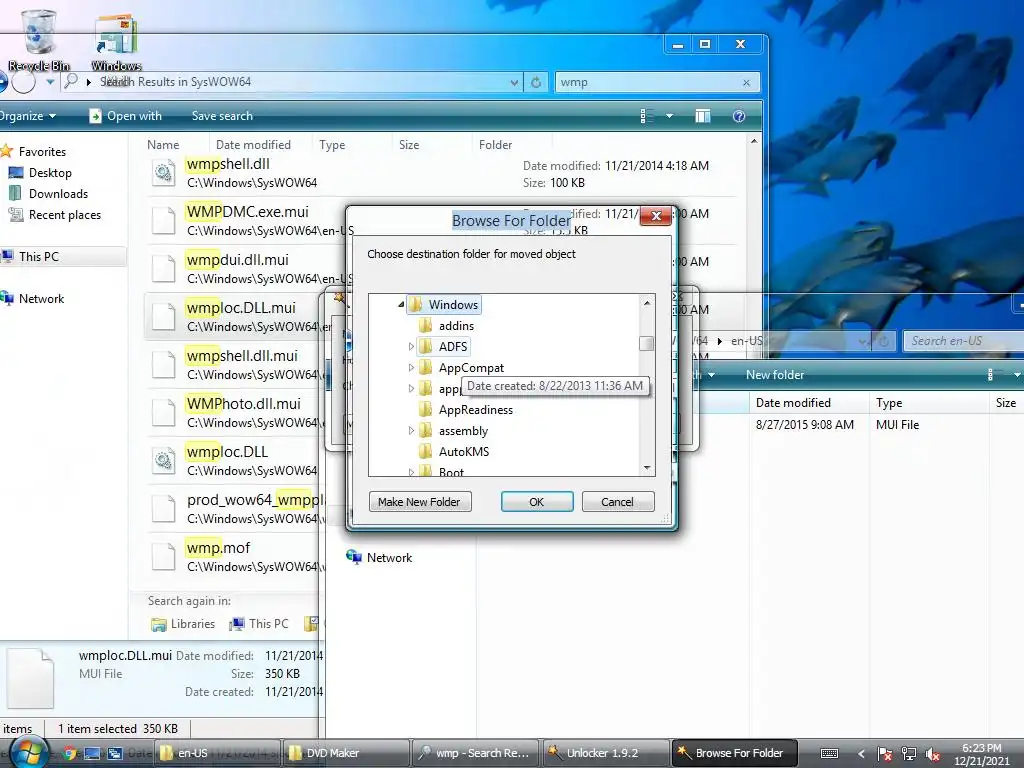Open Recent places under Favorites
1024x768 pixels.
[x=65, y=215]
